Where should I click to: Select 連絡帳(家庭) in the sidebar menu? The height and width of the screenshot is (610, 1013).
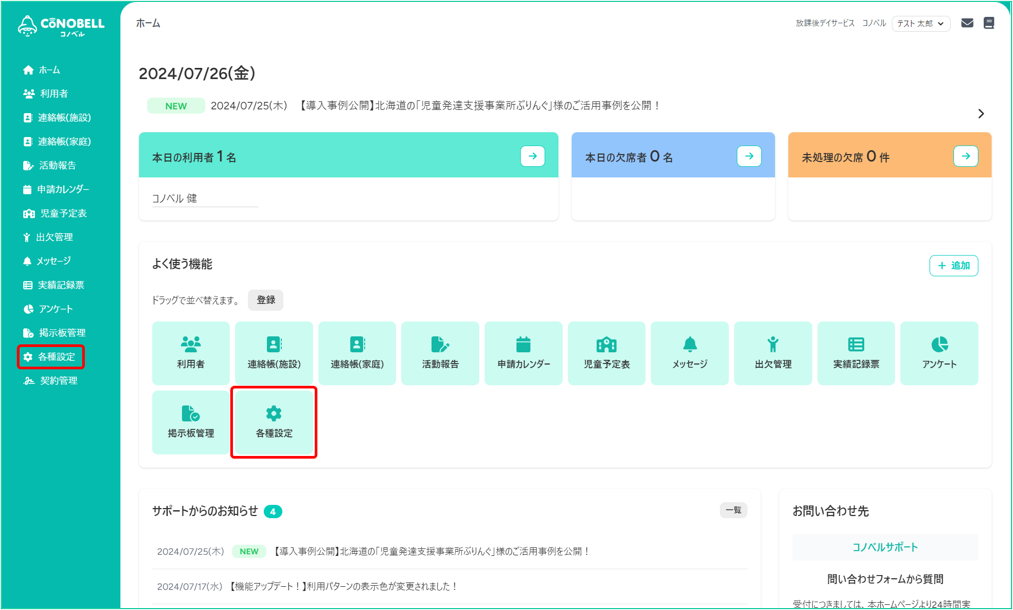tap(57, 142)
